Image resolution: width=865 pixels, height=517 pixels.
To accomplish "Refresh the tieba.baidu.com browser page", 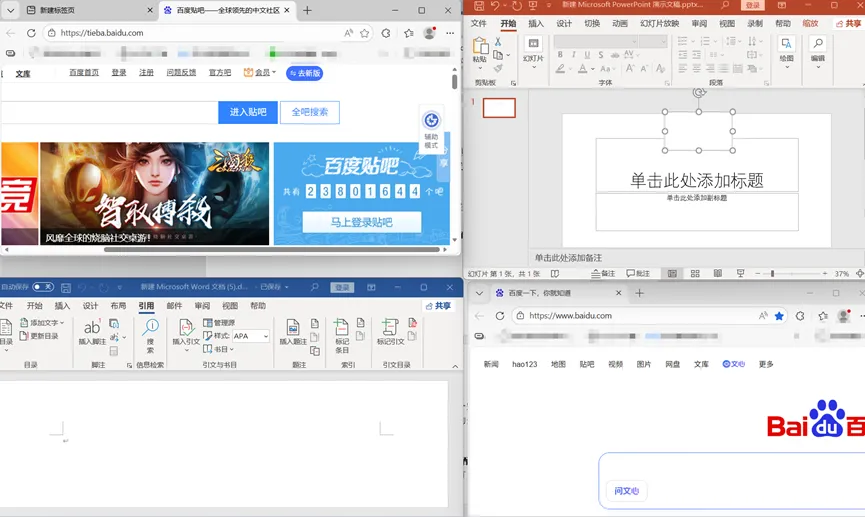I will [x=31, y=33].
